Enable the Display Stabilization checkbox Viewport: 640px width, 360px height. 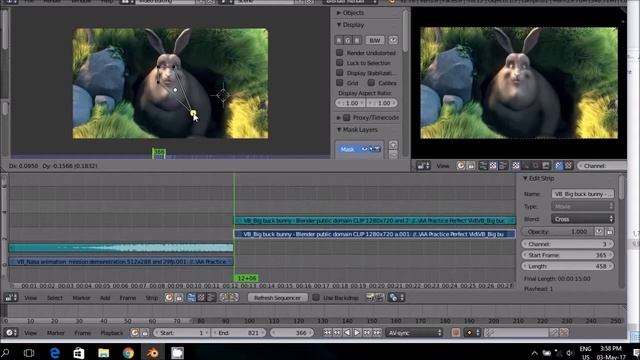[x=340, y=73]
